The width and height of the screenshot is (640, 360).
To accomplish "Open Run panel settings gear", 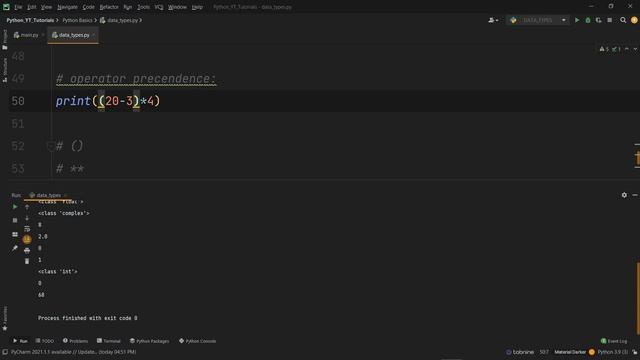I will pyautogui.click(x=624, y=195).
